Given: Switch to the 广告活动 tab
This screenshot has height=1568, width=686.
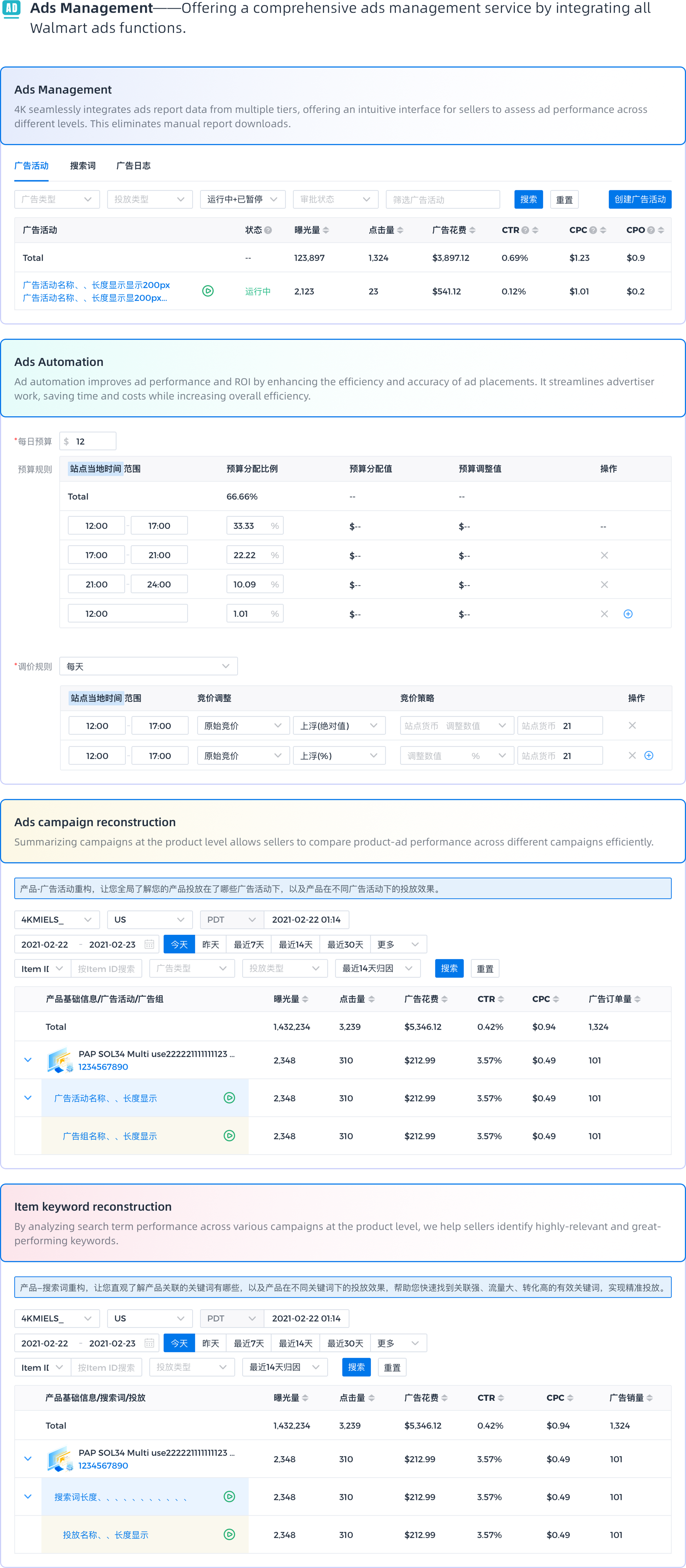Looking at the screenshot, I should click(x=32, y=166).
